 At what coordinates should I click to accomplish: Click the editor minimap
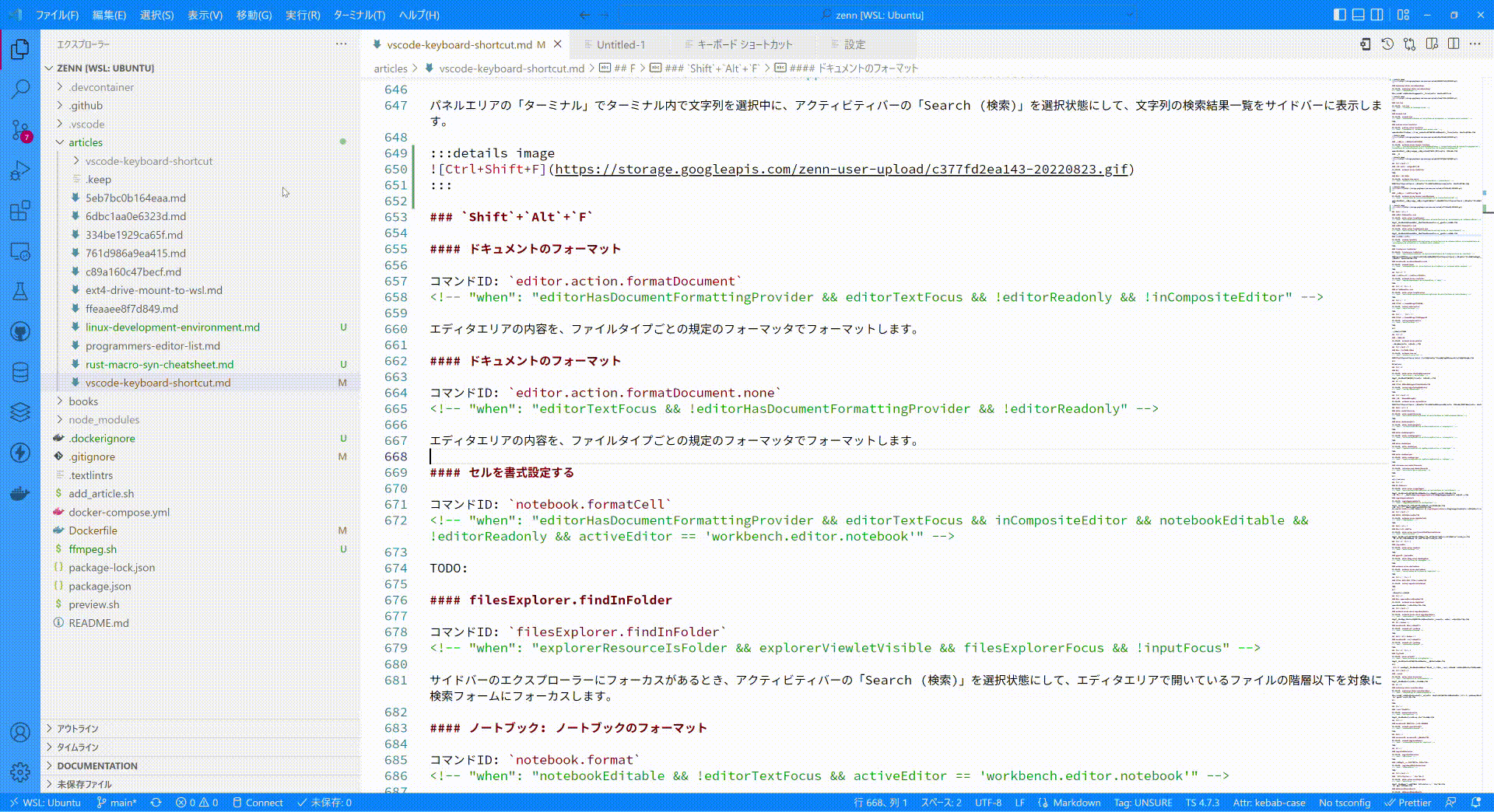pos(1436,436)
